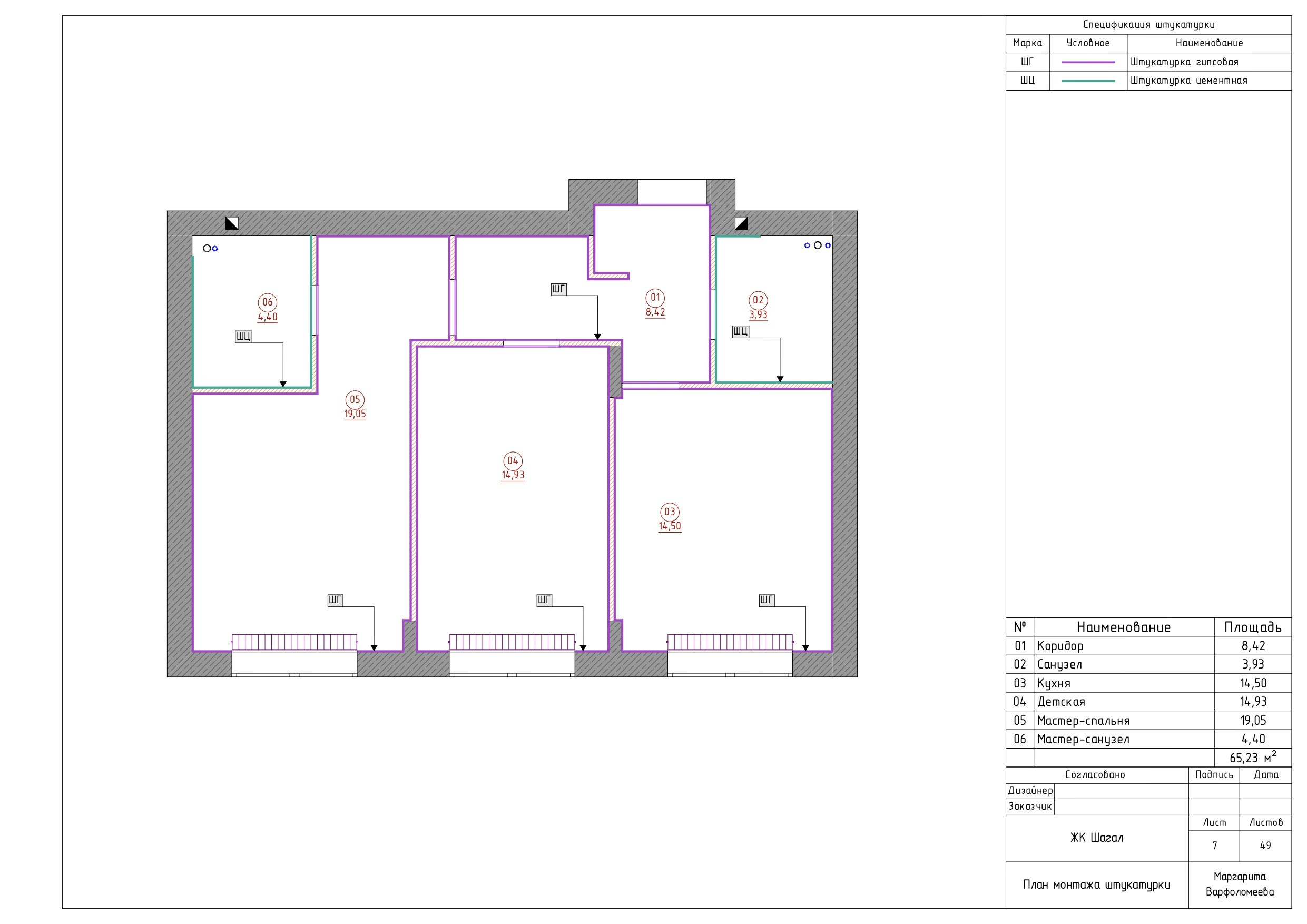This screenshot has height=924, width=1307.
Task: Click author name 'Маргарита Варфоломеева'
Action: [x=1240, y=884]
